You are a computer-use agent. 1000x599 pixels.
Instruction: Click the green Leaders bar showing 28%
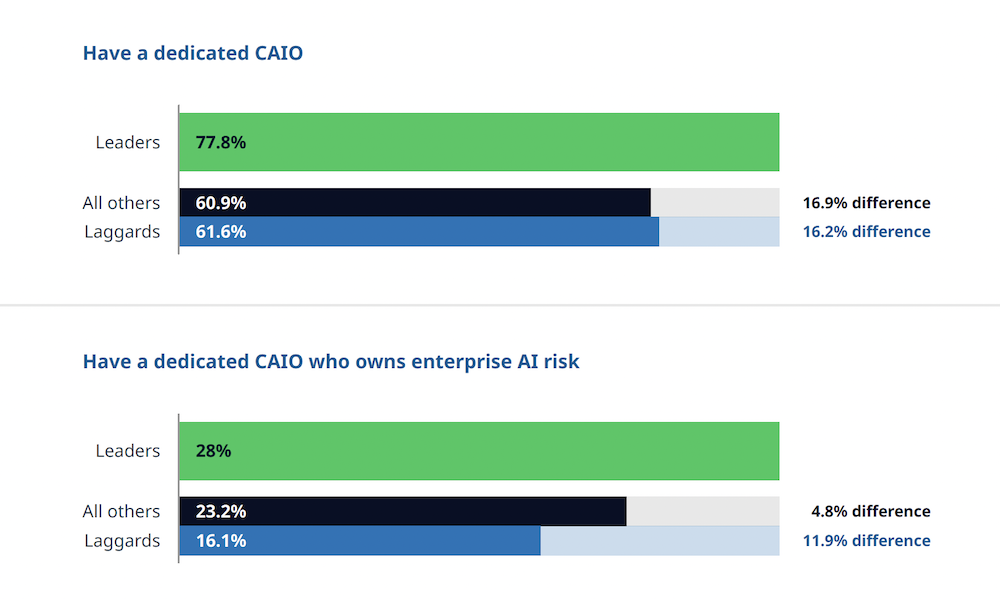click(x=479, y=451)
